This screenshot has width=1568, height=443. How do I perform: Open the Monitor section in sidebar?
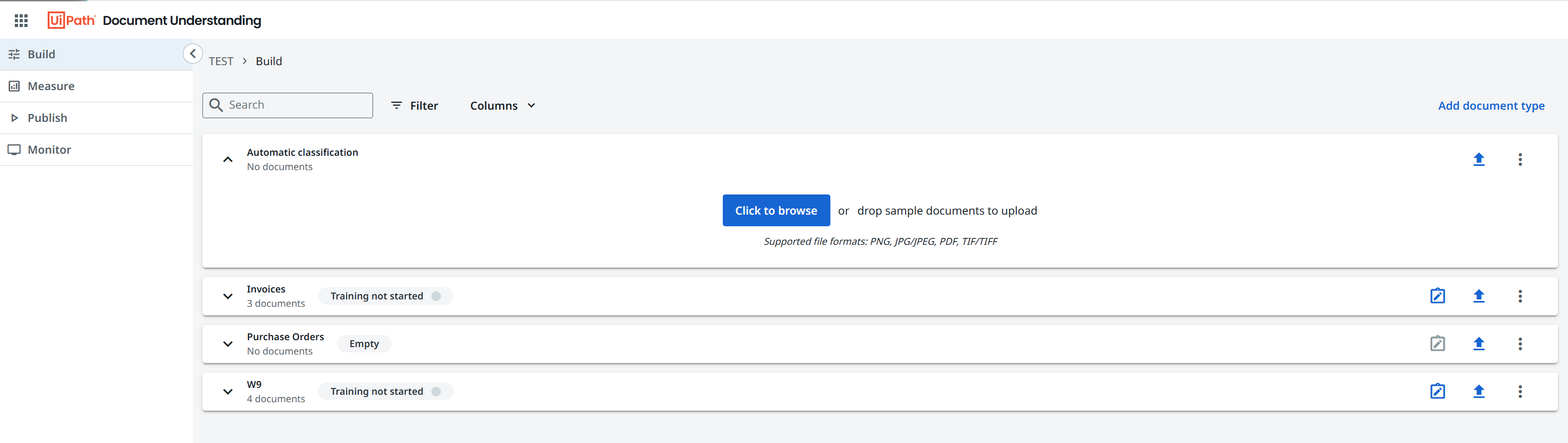[96, 149]
